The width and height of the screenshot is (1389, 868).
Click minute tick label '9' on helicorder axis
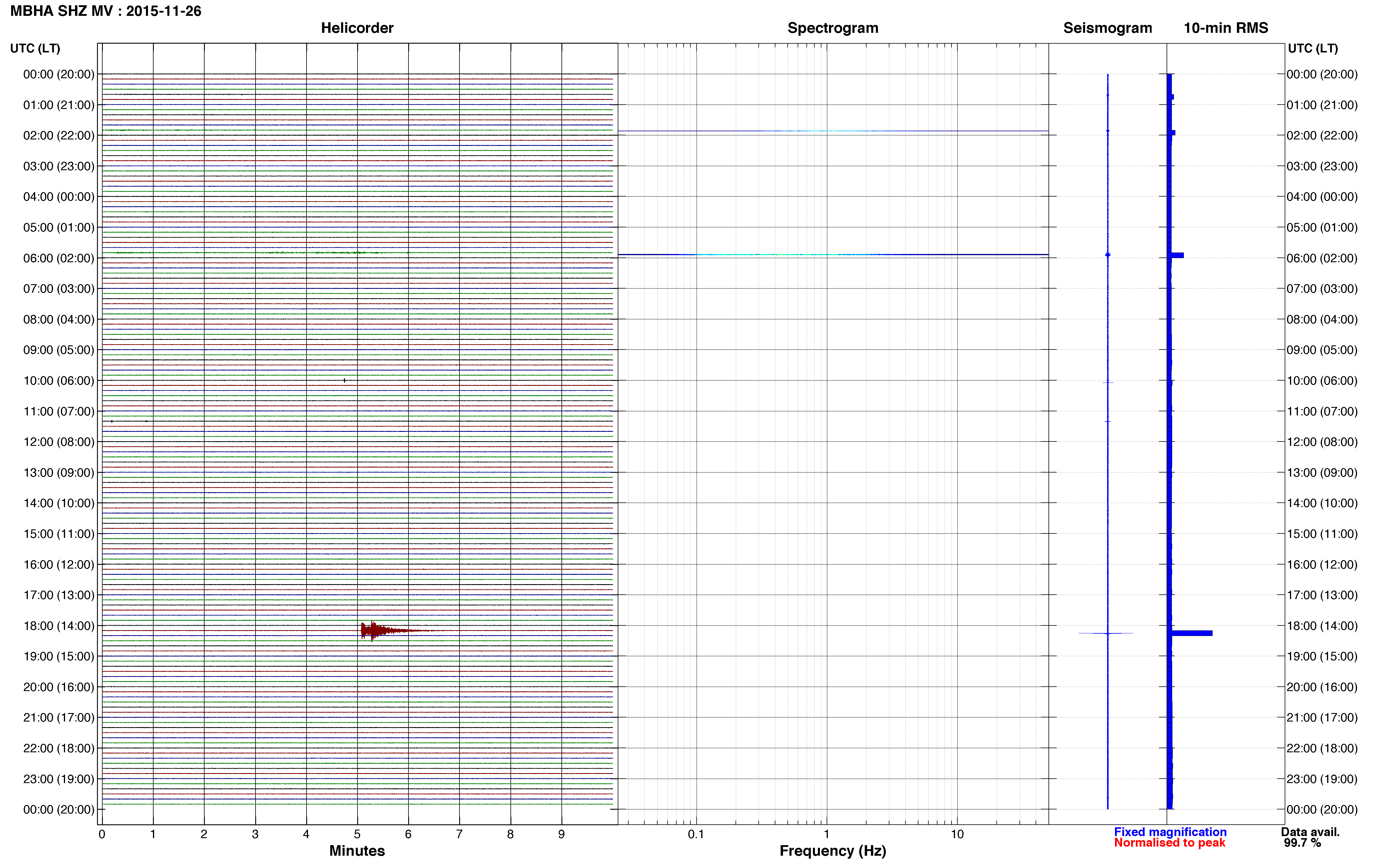coord(561,834)
